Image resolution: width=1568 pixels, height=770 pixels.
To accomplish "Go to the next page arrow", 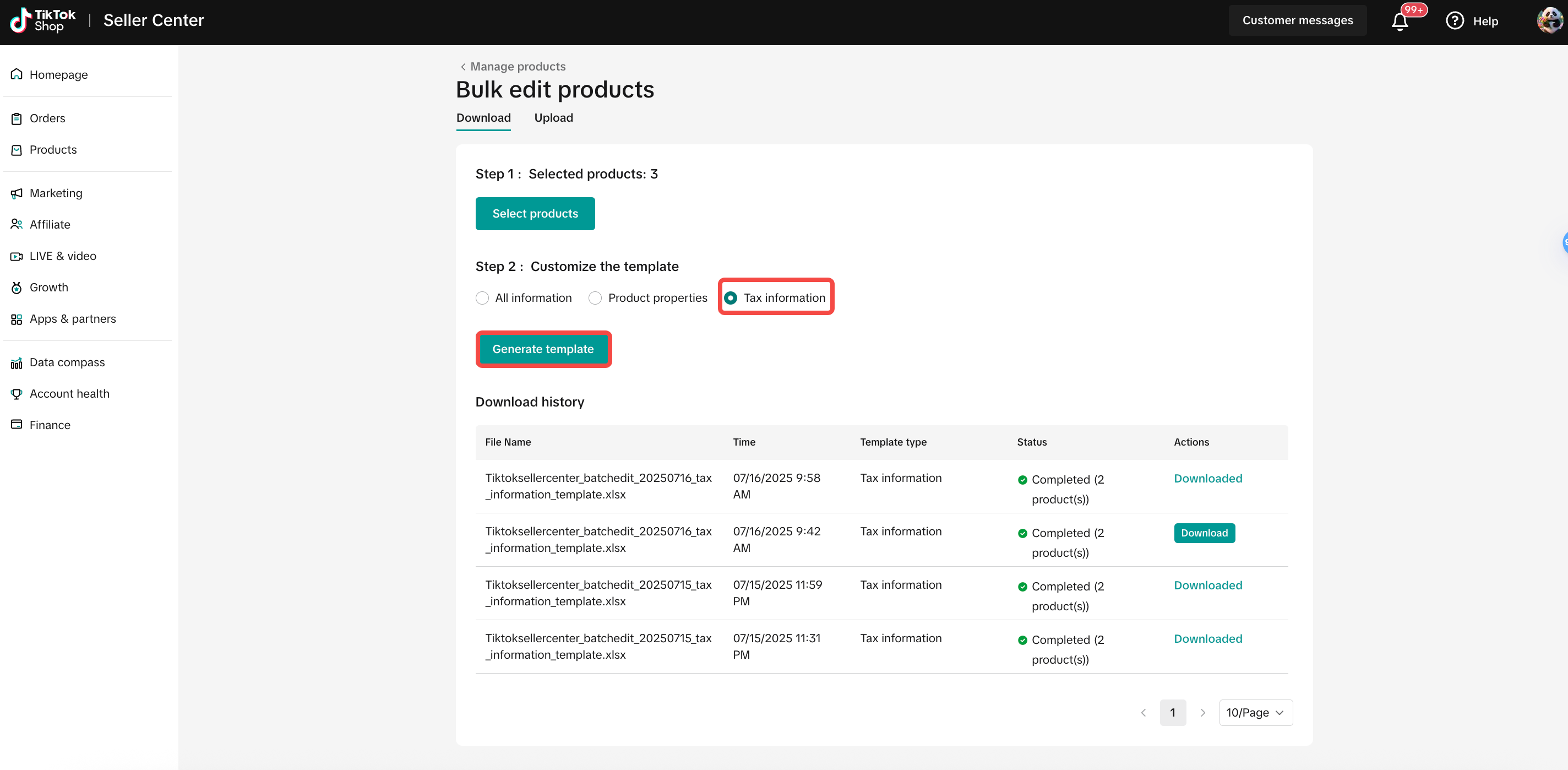I will [1202, 712].
